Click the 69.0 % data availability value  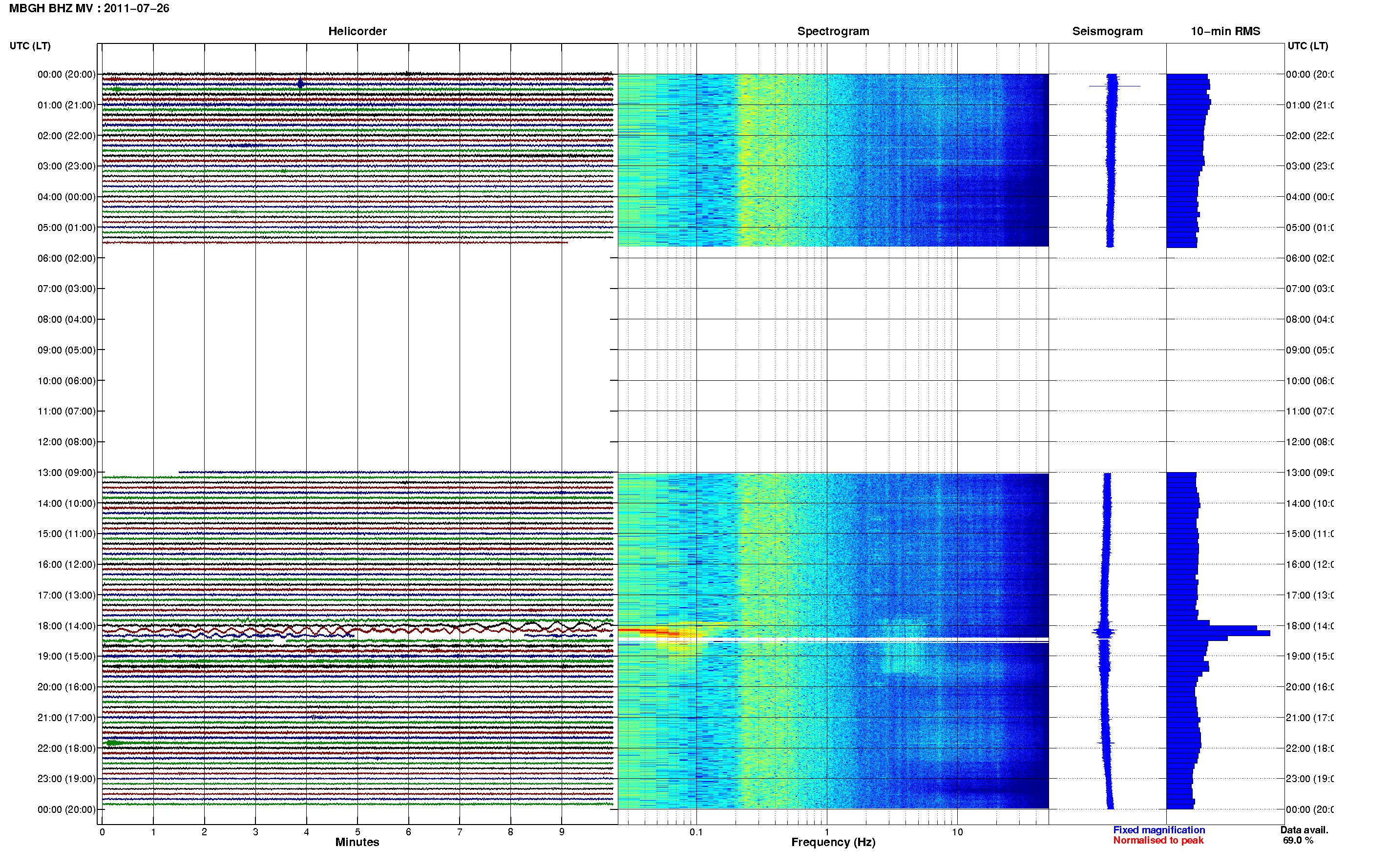[1298, 841]
